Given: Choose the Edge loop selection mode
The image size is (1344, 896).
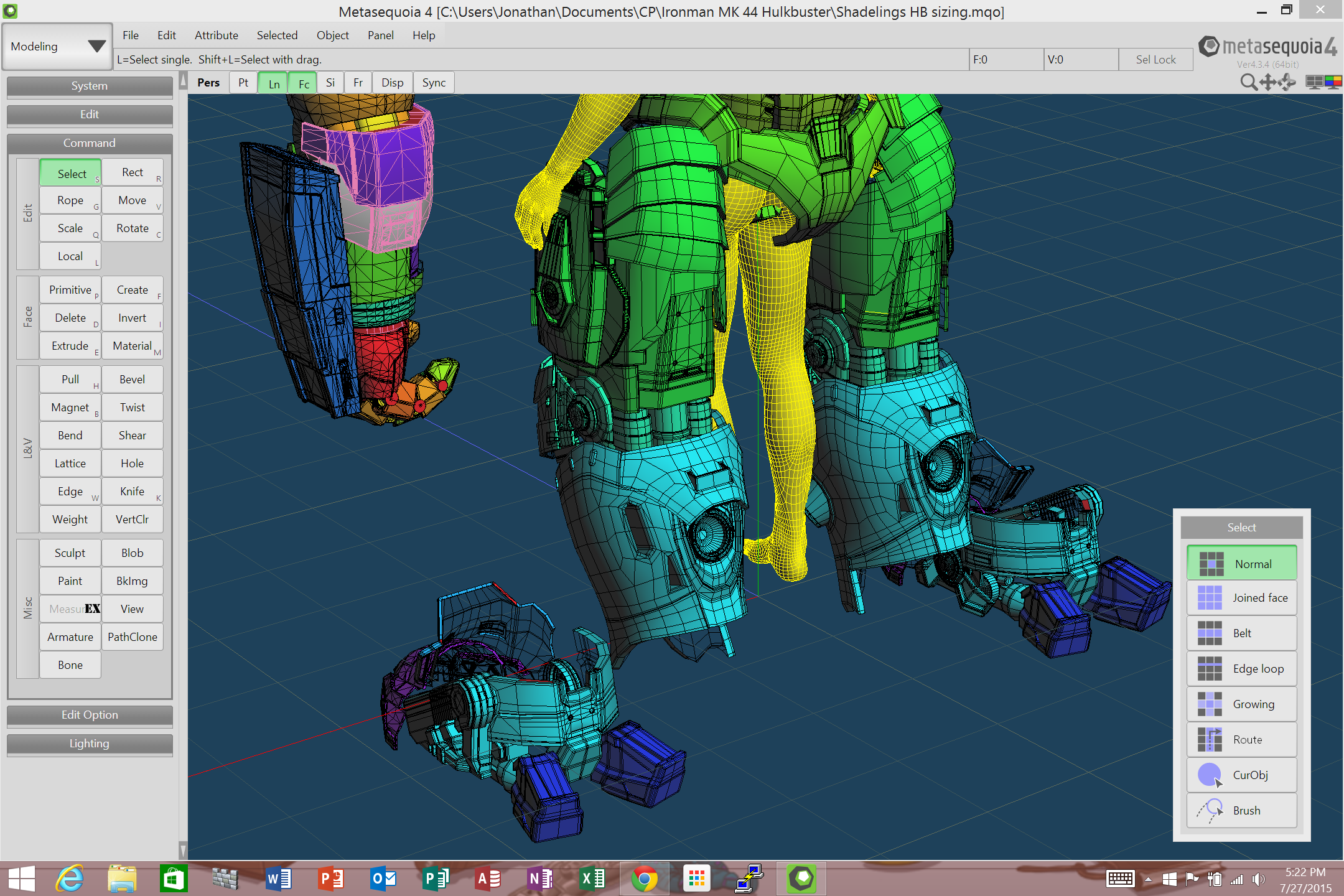Looking at the screenshot, I should click(1242, 669).
